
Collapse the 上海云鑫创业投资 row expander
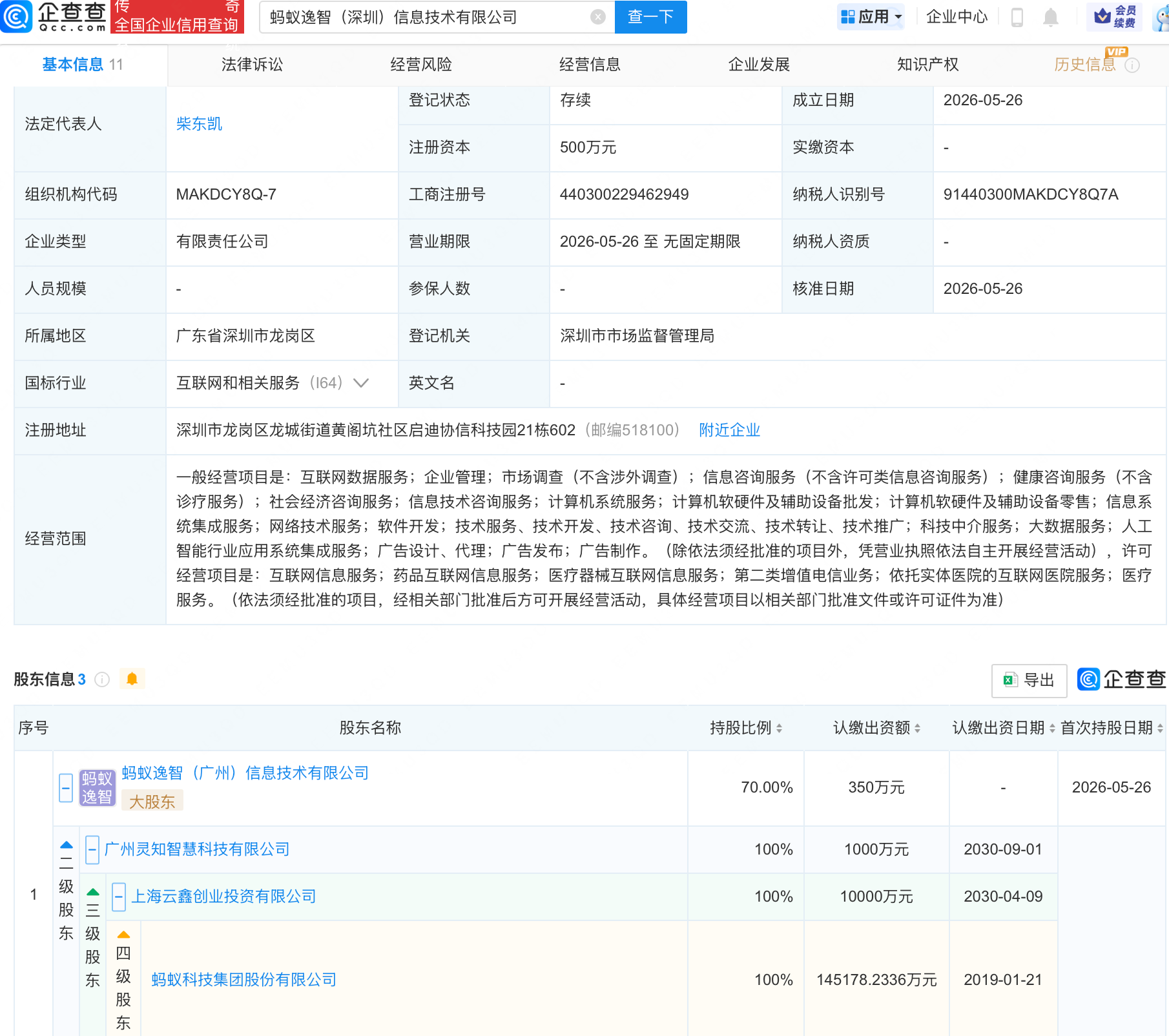tap(119, 897)
